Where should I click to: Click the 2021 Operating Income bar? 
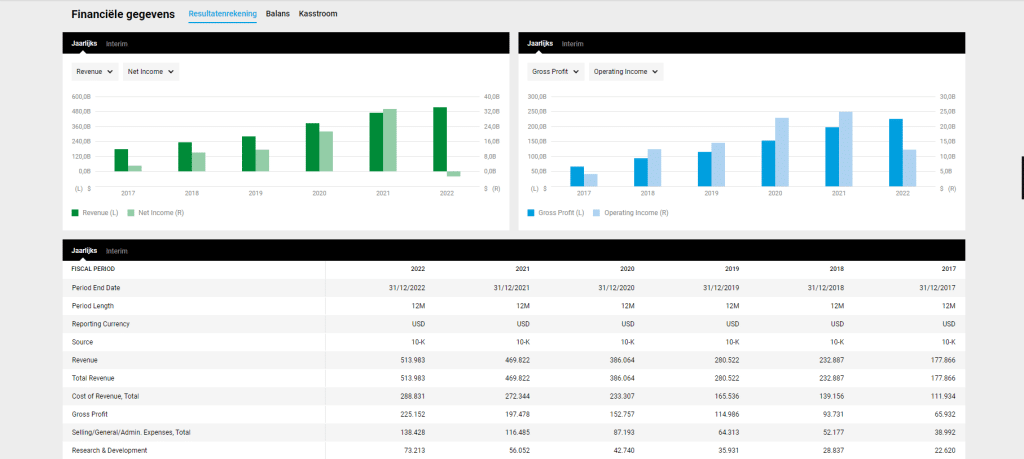tap(846, 149)
